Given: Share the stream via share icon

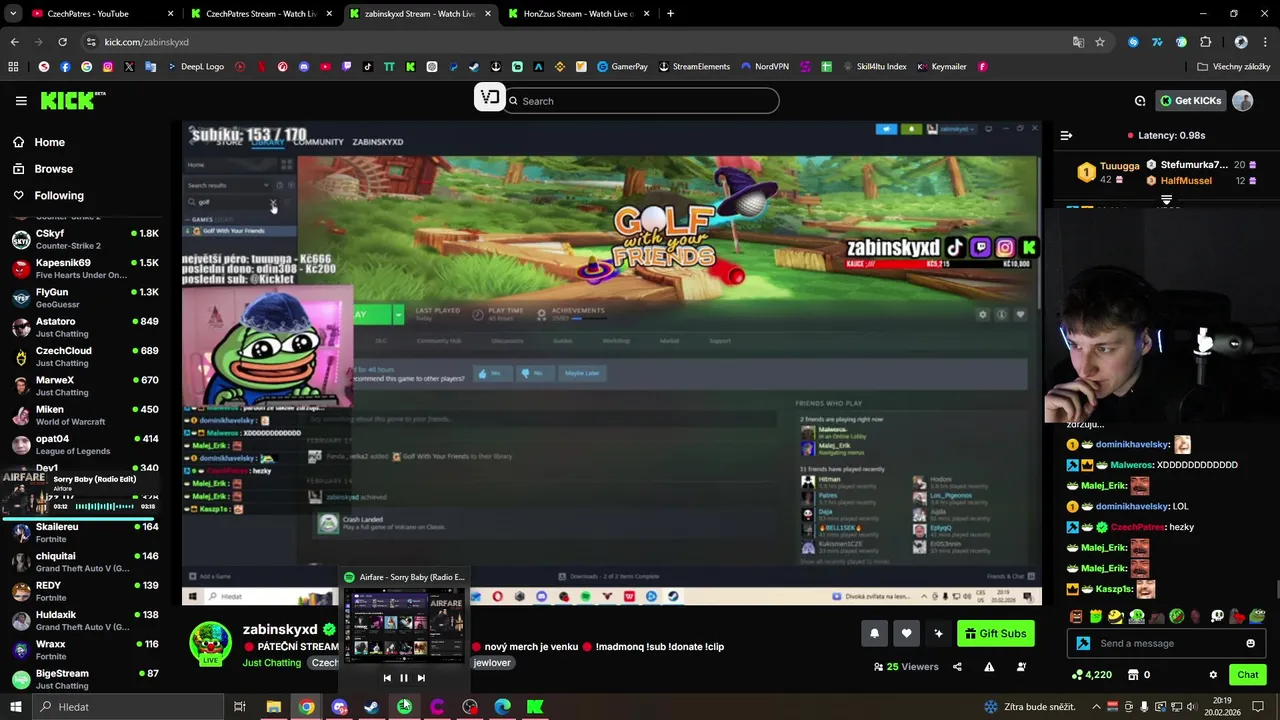Looking at the screenshot, I should coord(957,667).
